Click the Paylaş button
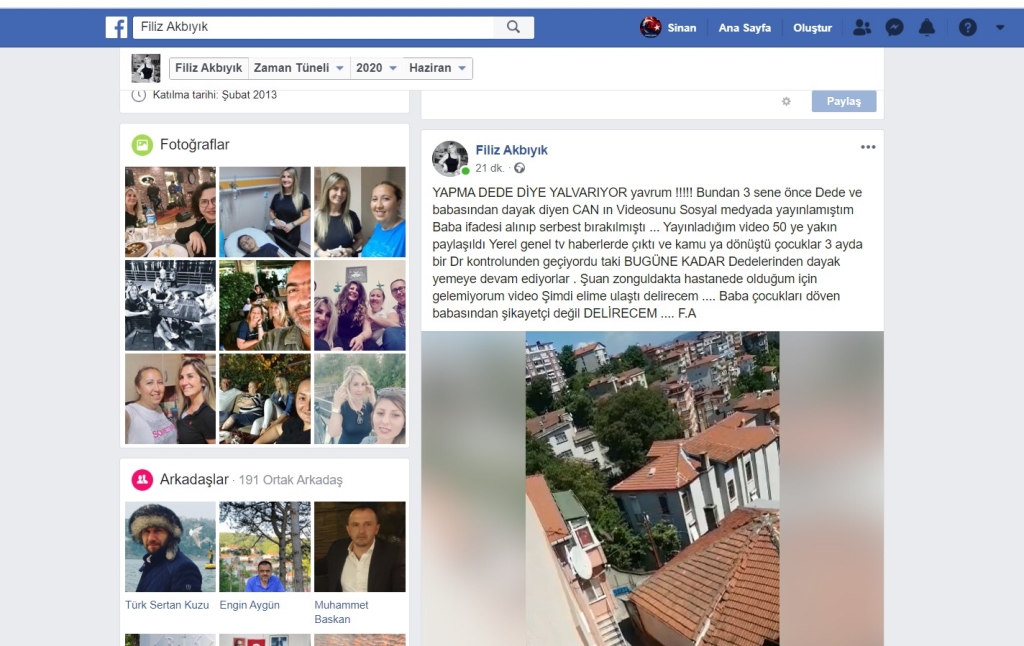The width and height of the screenshot is (1024, 646). [x=843, y=101]
